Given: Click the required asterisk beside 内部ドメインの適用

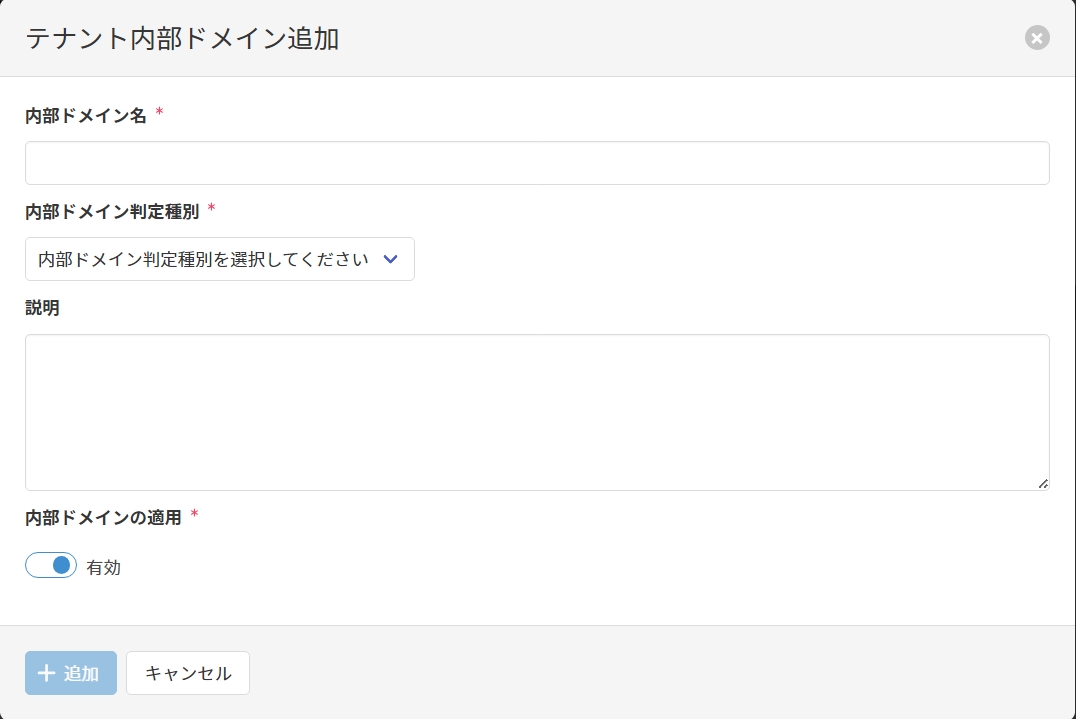Looking at the screenshot, I should [195, 516].
